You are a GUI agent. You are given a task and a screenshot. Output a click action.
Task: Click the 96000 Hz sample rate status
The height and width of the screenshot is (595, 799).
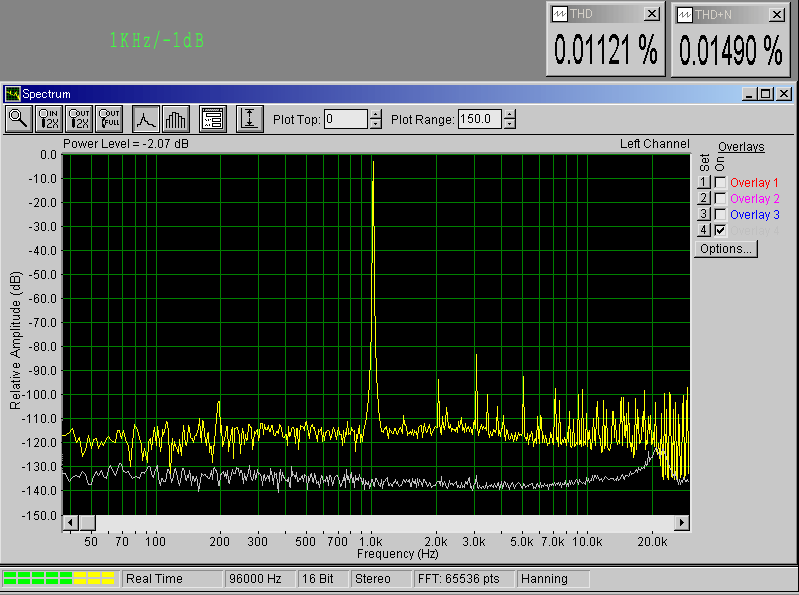tap(260, 579)
